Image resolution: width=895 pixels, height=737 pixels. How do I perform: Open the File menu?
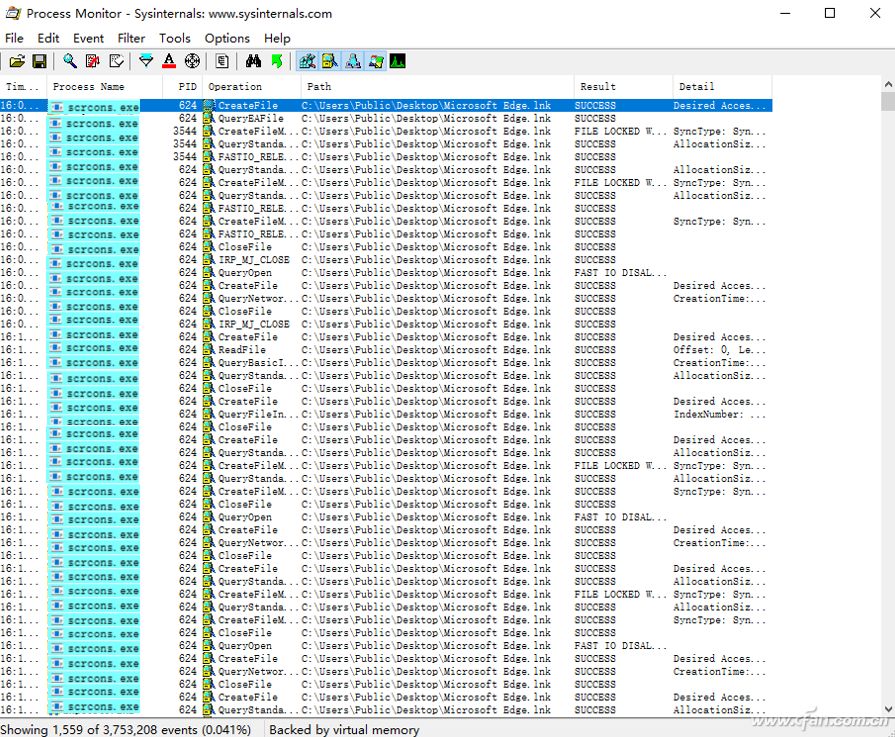14,38
